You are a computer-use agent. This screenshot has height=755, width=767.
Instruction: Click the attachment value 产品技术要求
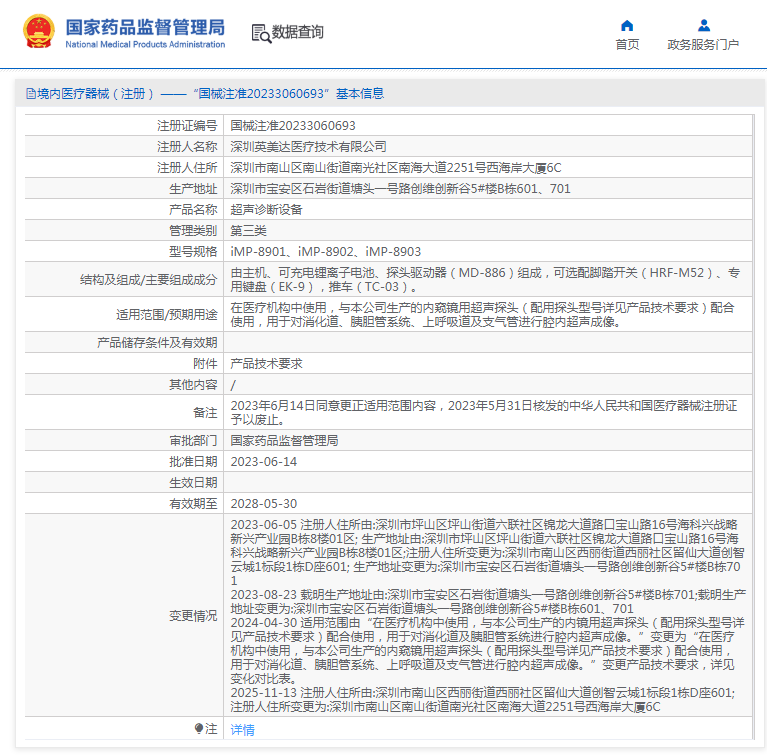pos(266,364)
